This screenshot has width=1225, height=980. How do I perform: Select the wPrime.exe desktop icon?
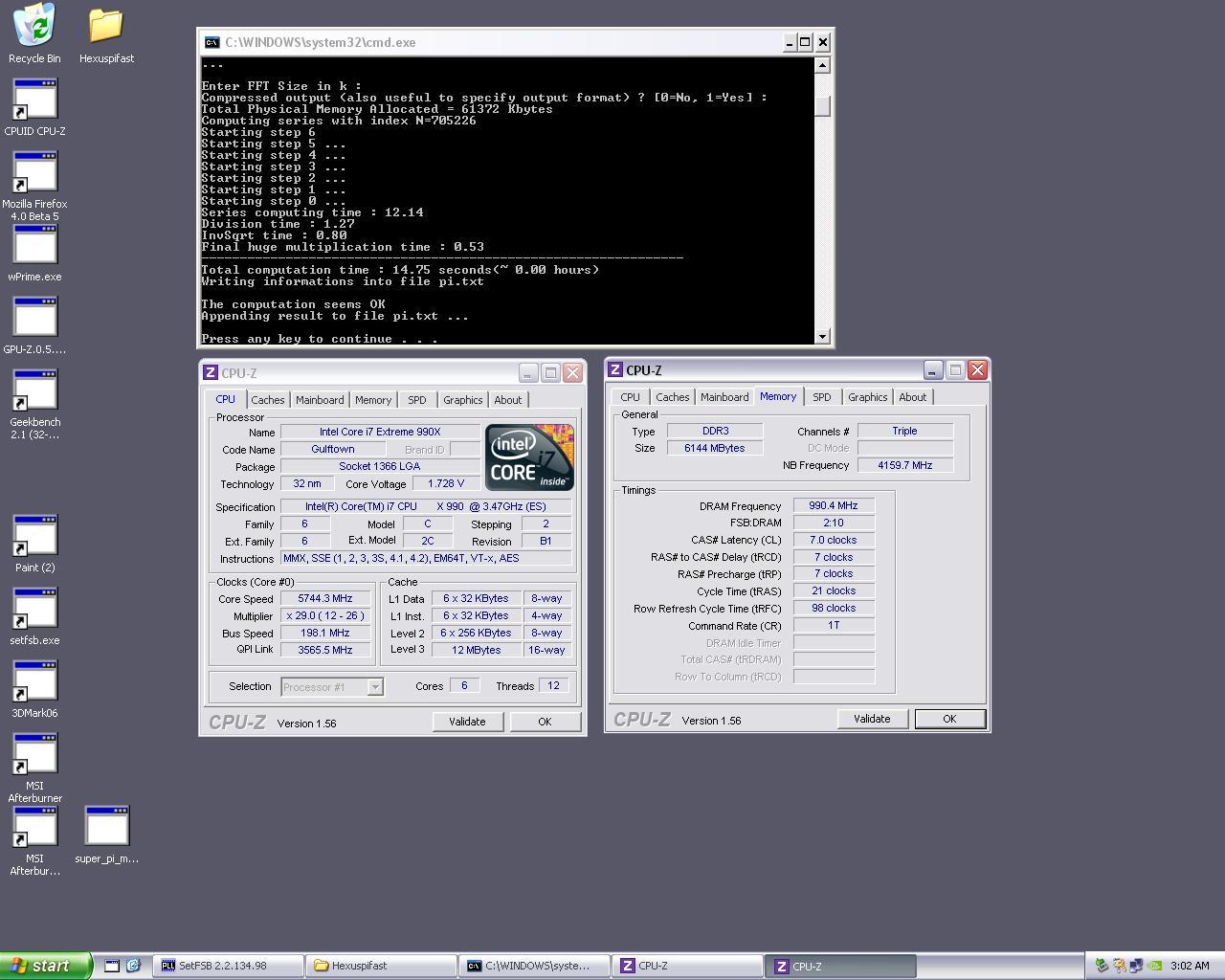pos(35,244)
